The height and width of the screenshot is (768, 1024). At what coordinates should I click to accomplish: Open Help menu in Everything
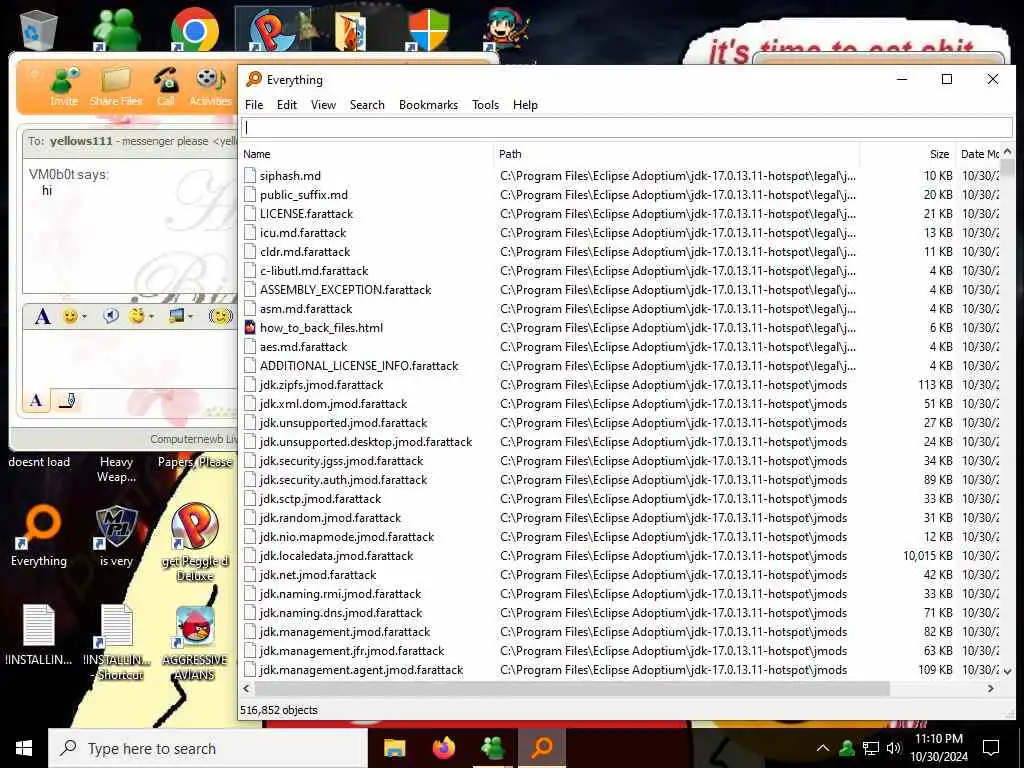tap(525, 104)
